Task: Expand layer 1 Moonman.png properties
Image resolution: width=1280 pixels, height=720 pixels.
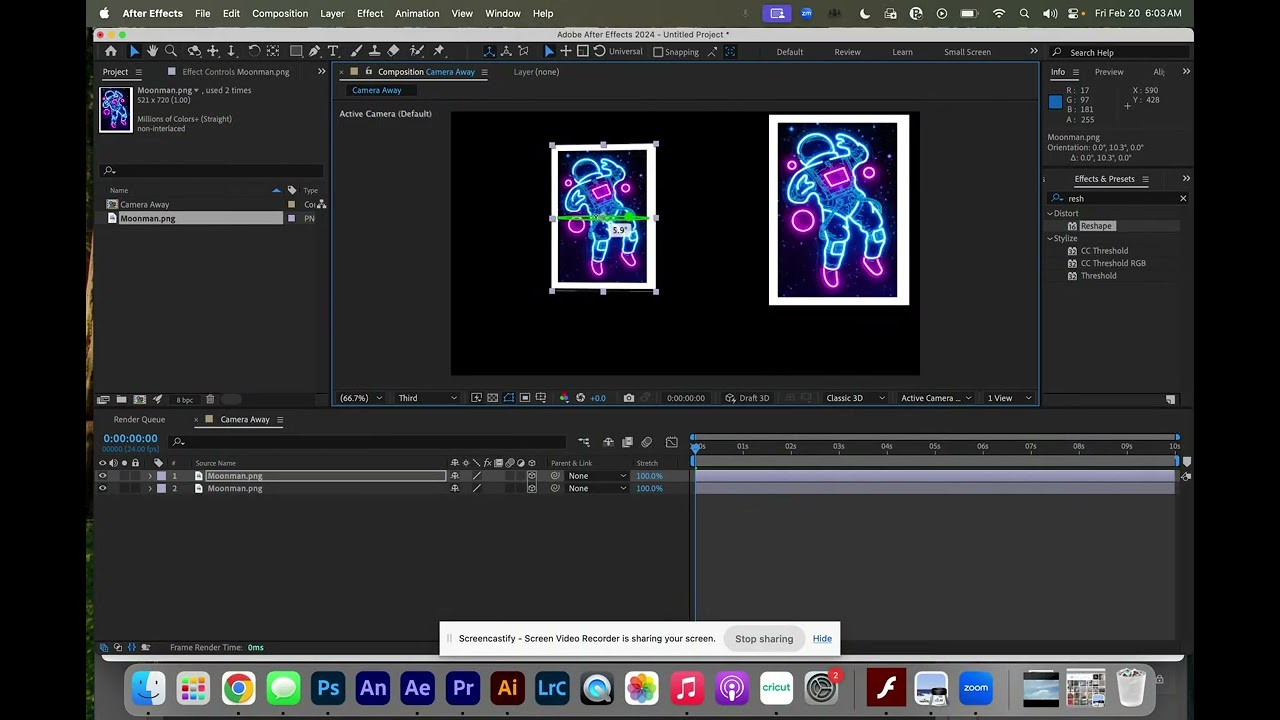Action: (150, 476)
